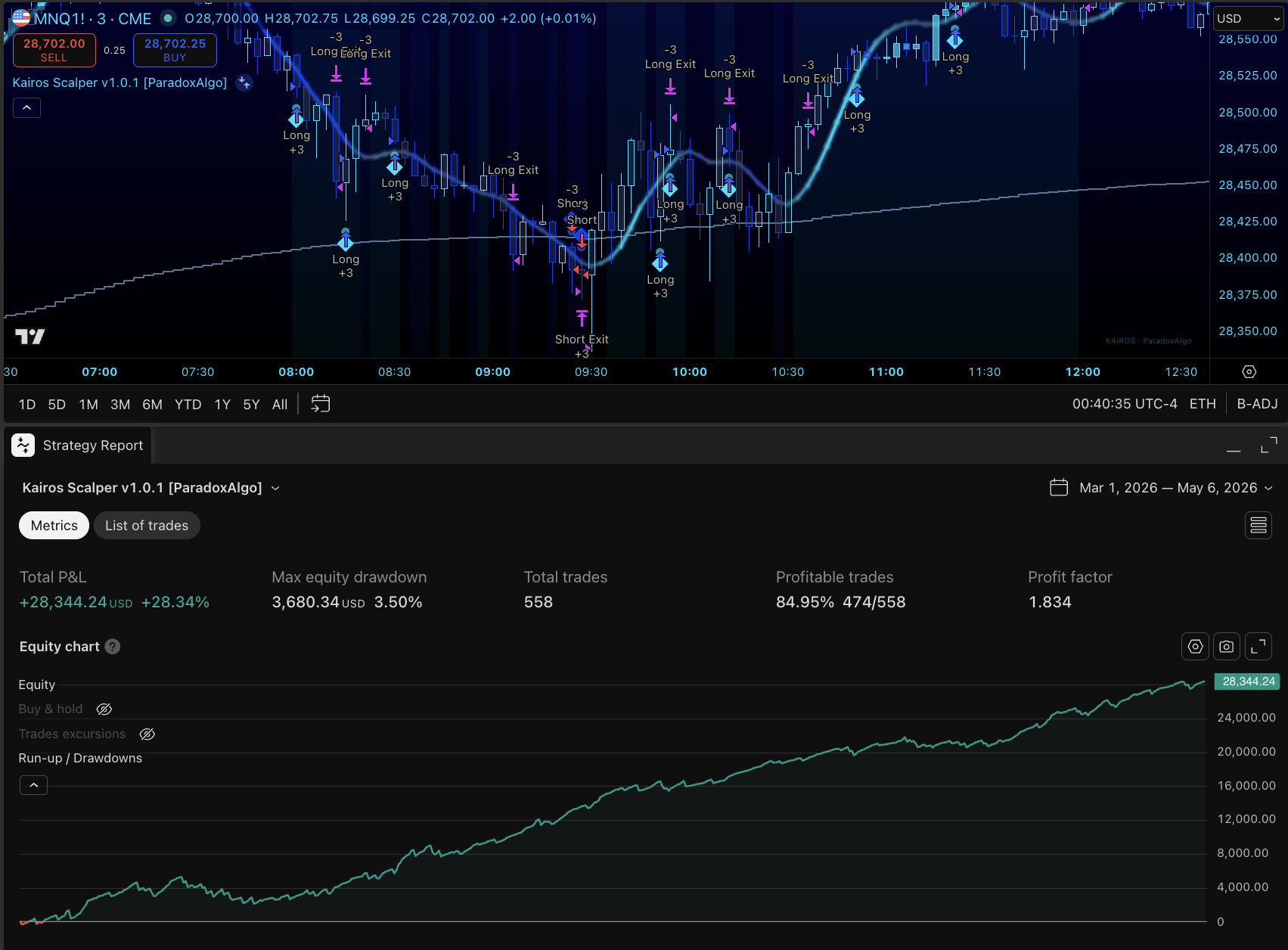The width and height of the screenshot is (1288, 950).
Task: Open timezone selector 00:40:35 UTC-4
Action: 1125,404
